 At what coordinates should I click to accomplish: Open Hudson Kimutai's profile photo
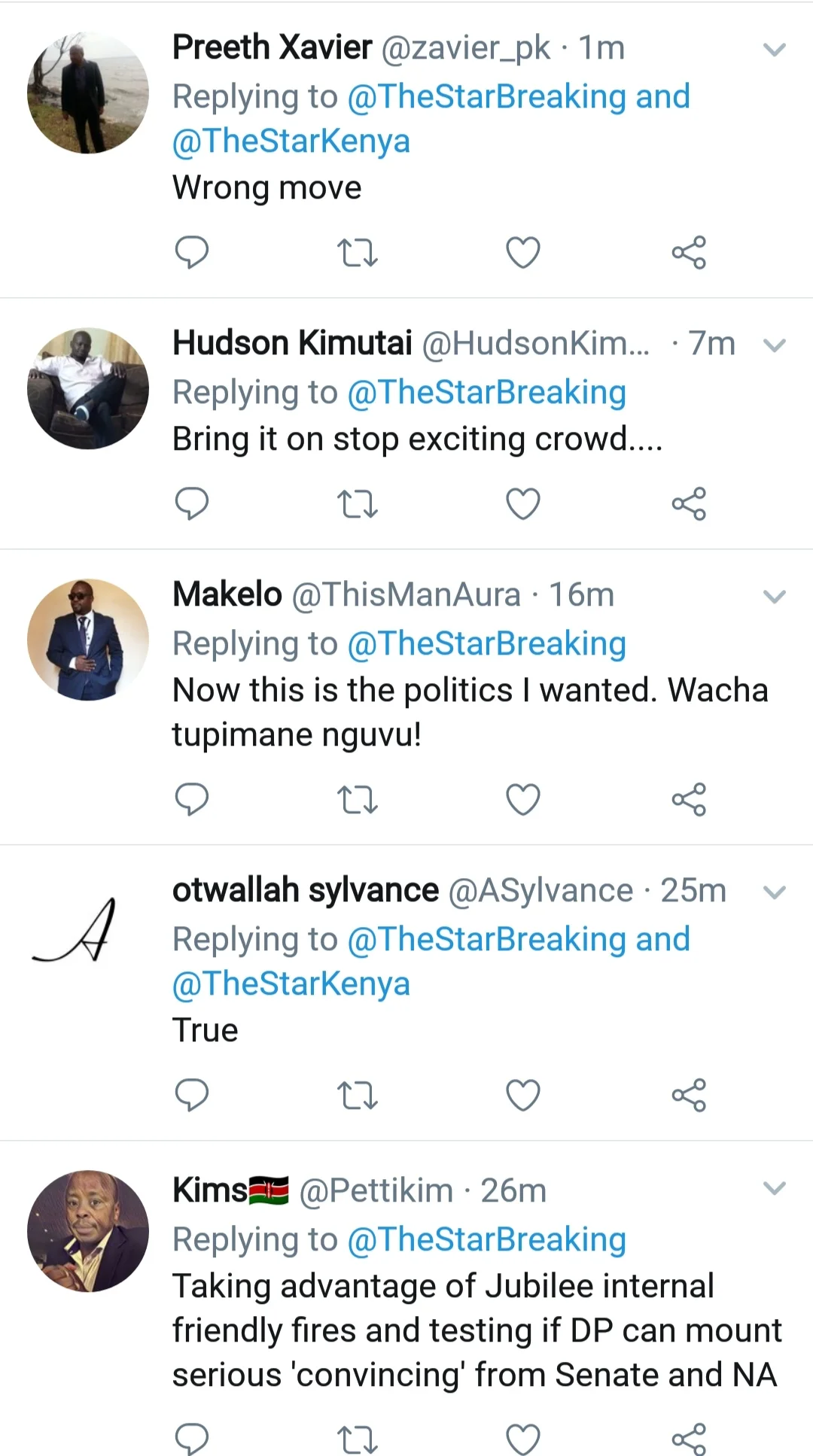(88, 388)
